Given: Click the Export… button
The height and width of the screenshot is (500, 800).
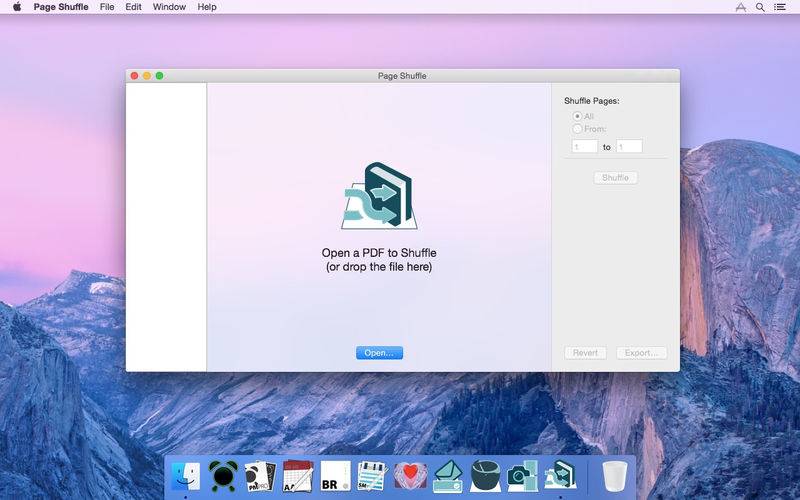Looking at the screenshot, I should pos(641,353).
